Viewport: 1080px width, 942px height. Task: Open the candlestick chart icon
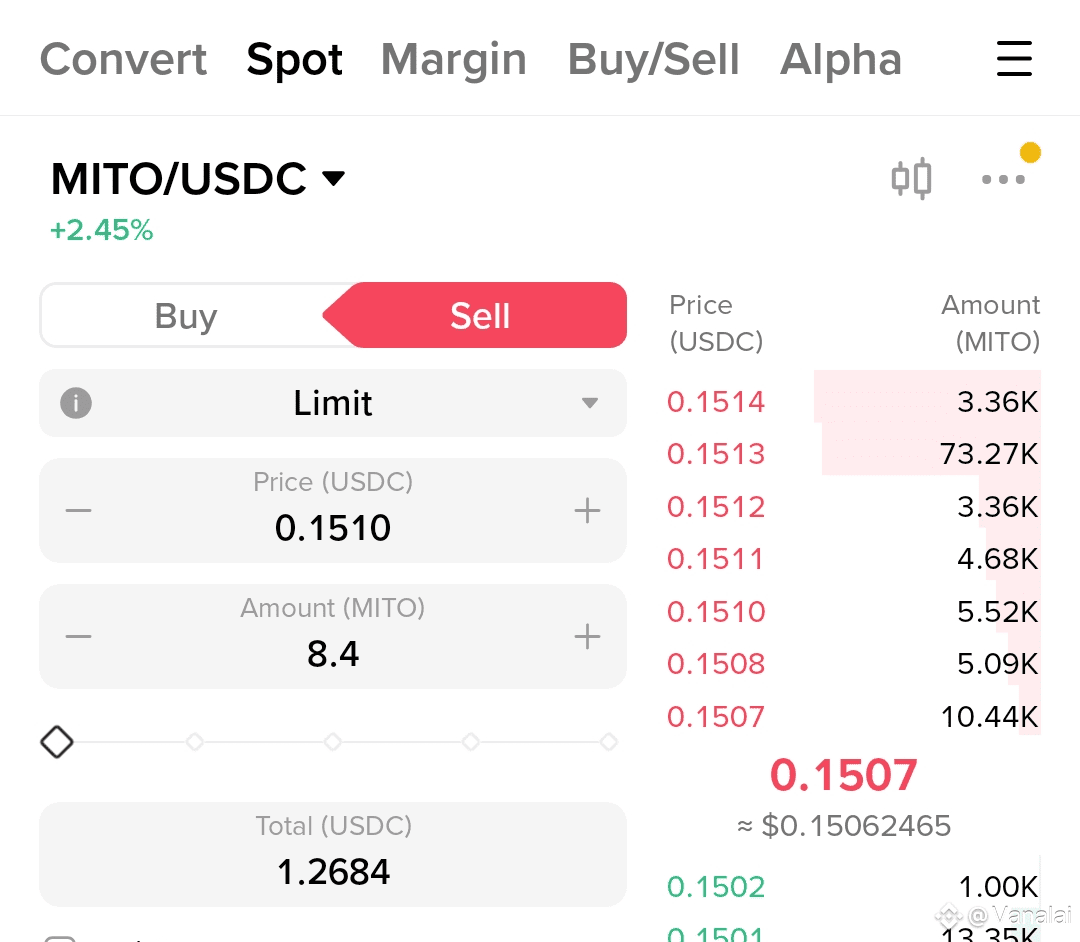(x=911, y=179)
